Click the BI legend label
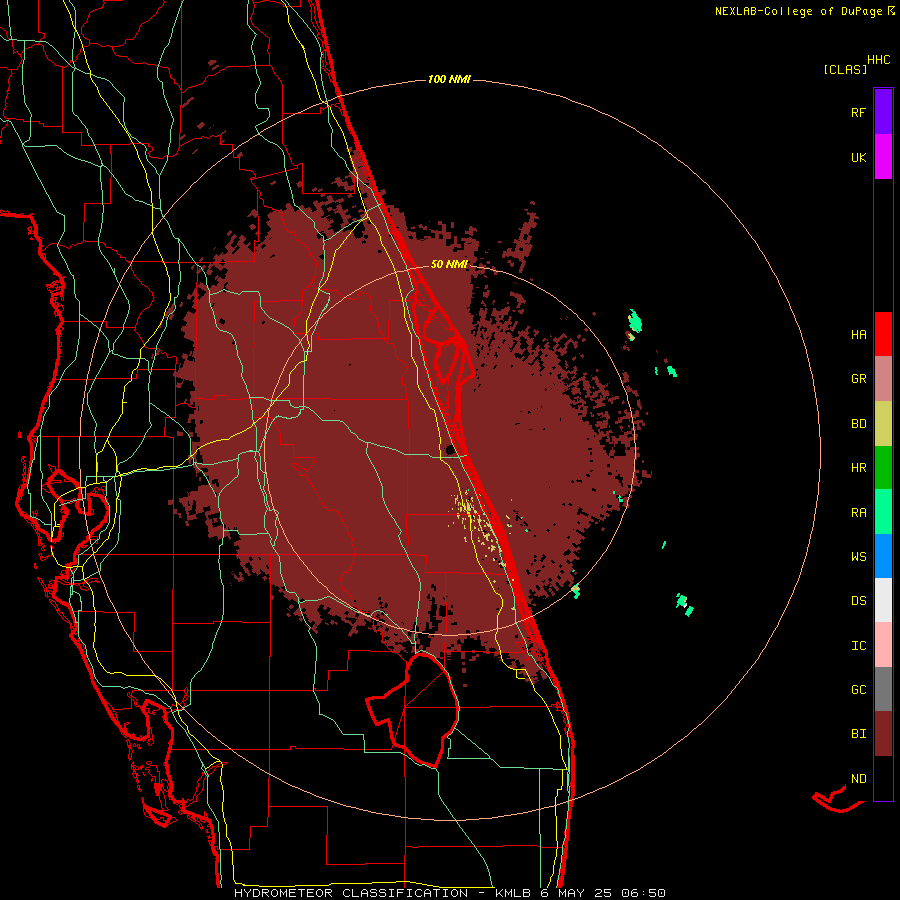 [x=858, y=734]
